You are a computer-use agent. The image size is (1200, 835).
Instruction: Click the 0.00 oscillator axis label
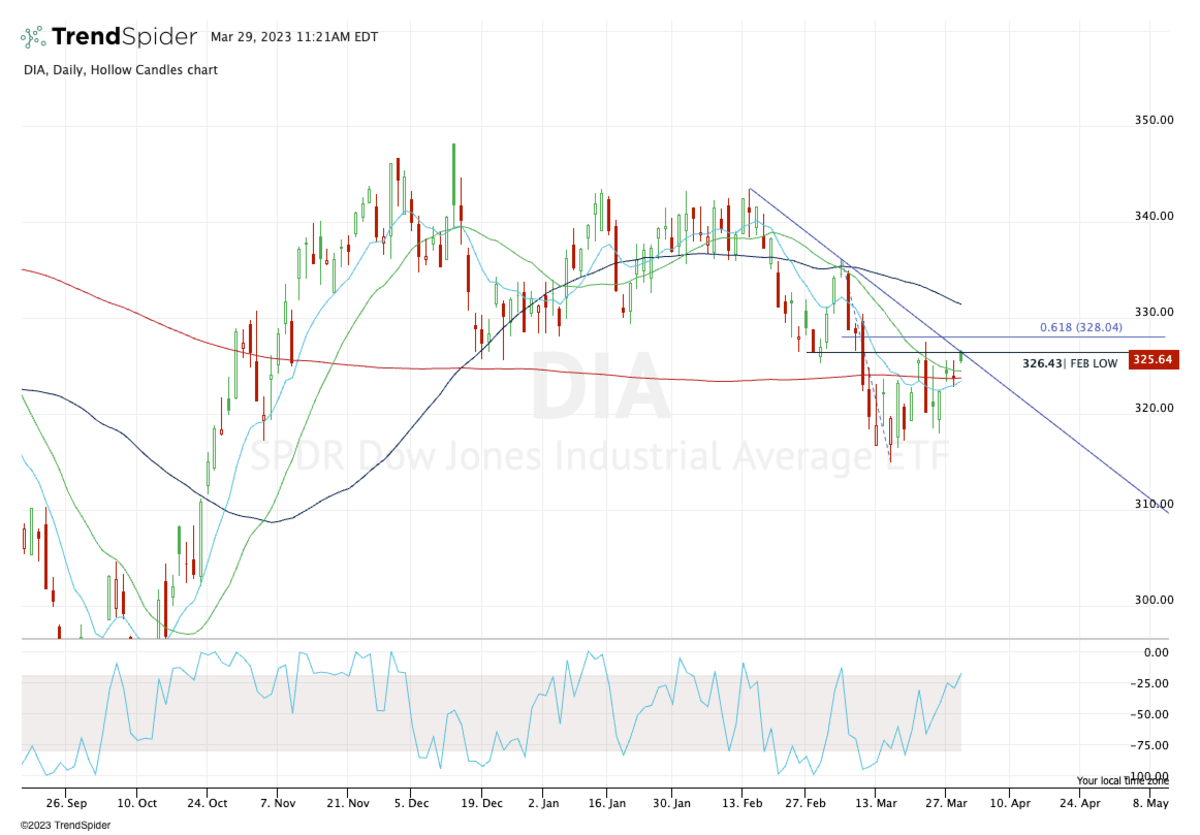pyautogui.click(x=1156, y=653)
